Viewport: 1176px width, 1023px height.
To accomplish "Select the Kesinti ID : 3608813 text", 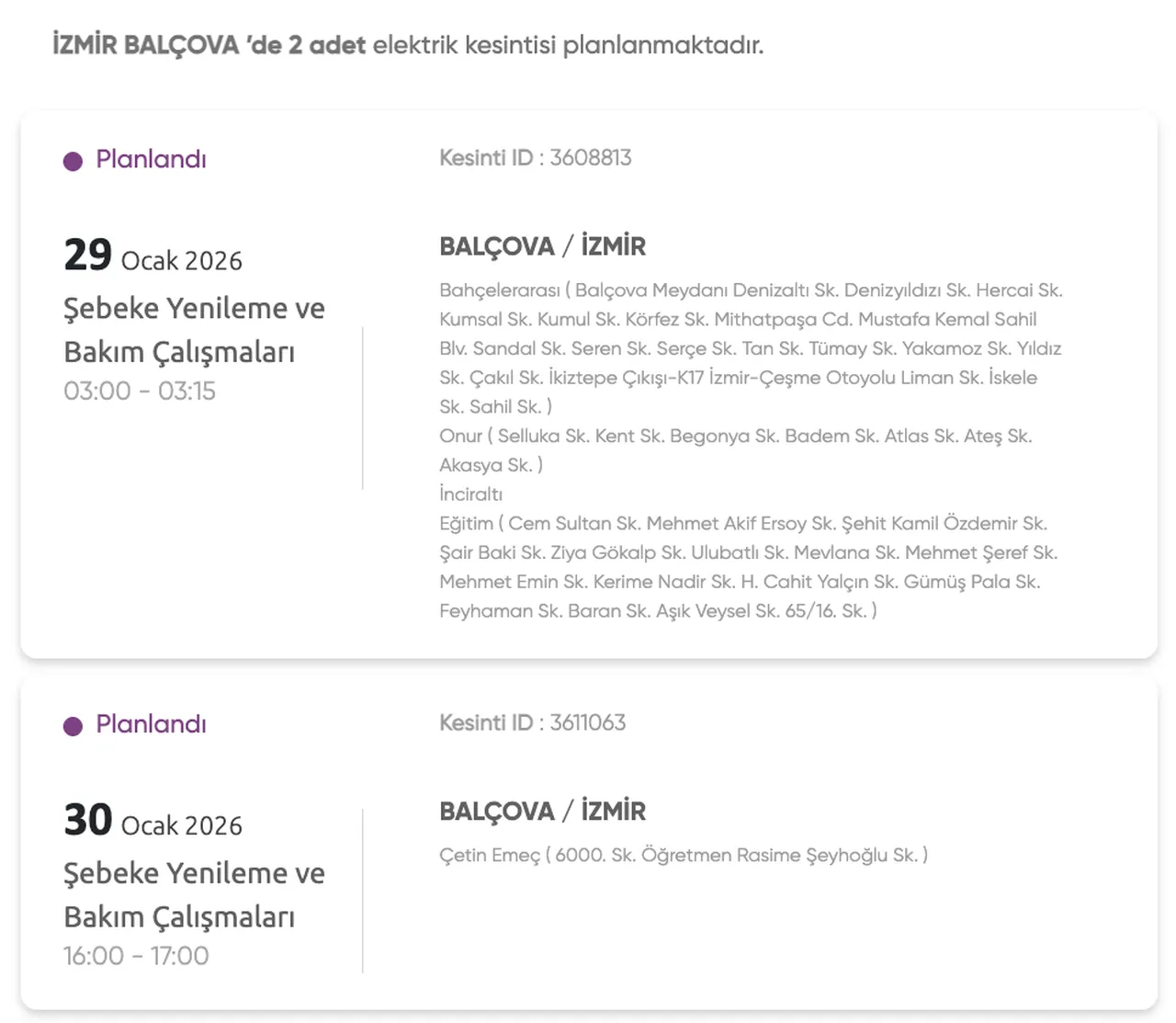I will tap(535, 158).
